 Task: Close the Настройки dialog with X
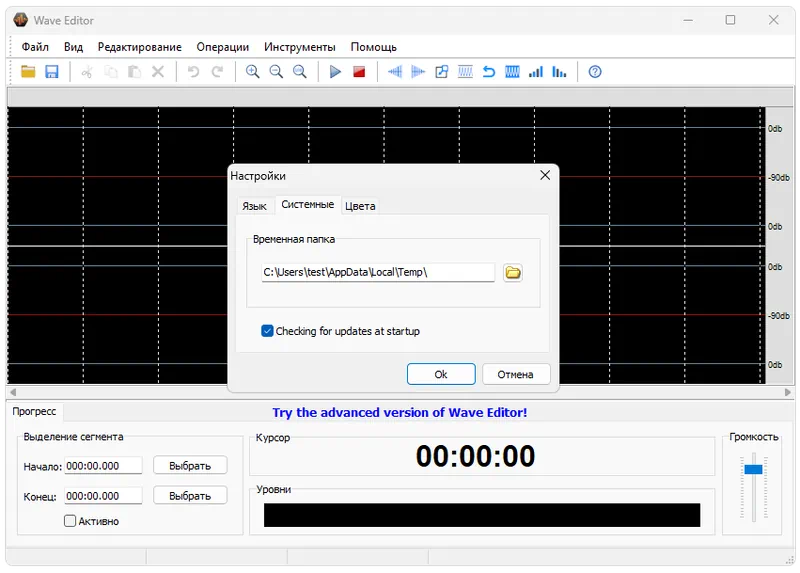tap(545, 176)
